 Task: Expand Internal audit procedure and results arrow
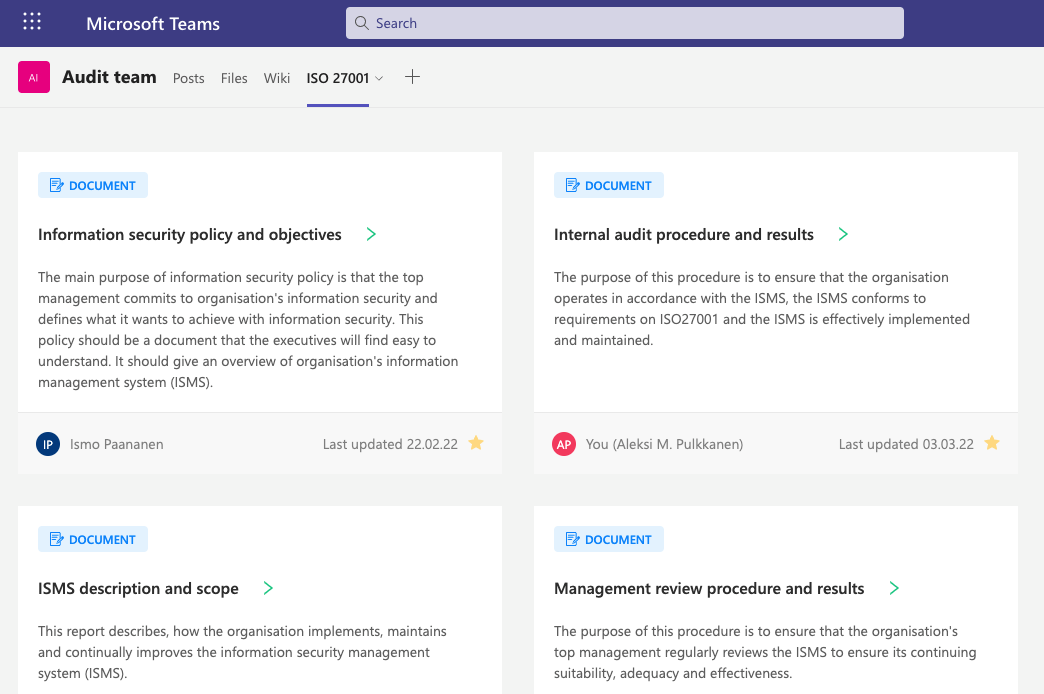(844, 234)
